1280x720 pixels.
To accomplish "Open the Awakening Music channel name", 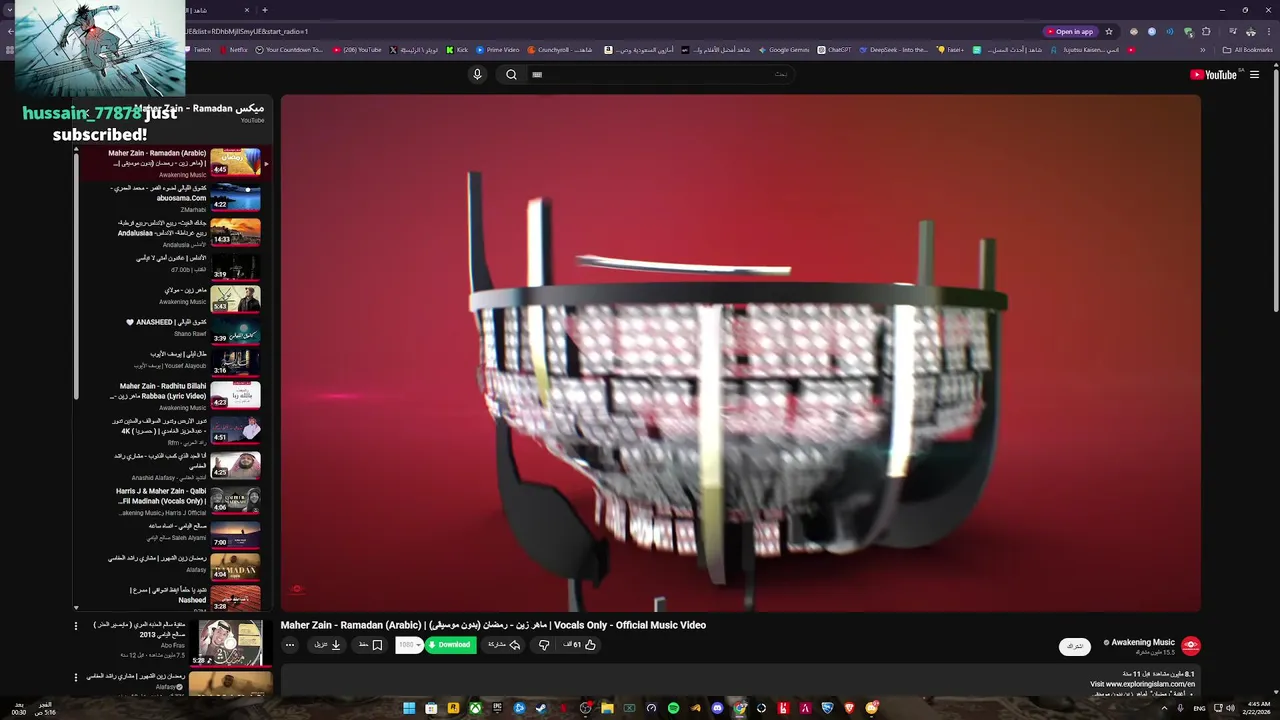I will tap(1142, 642).
